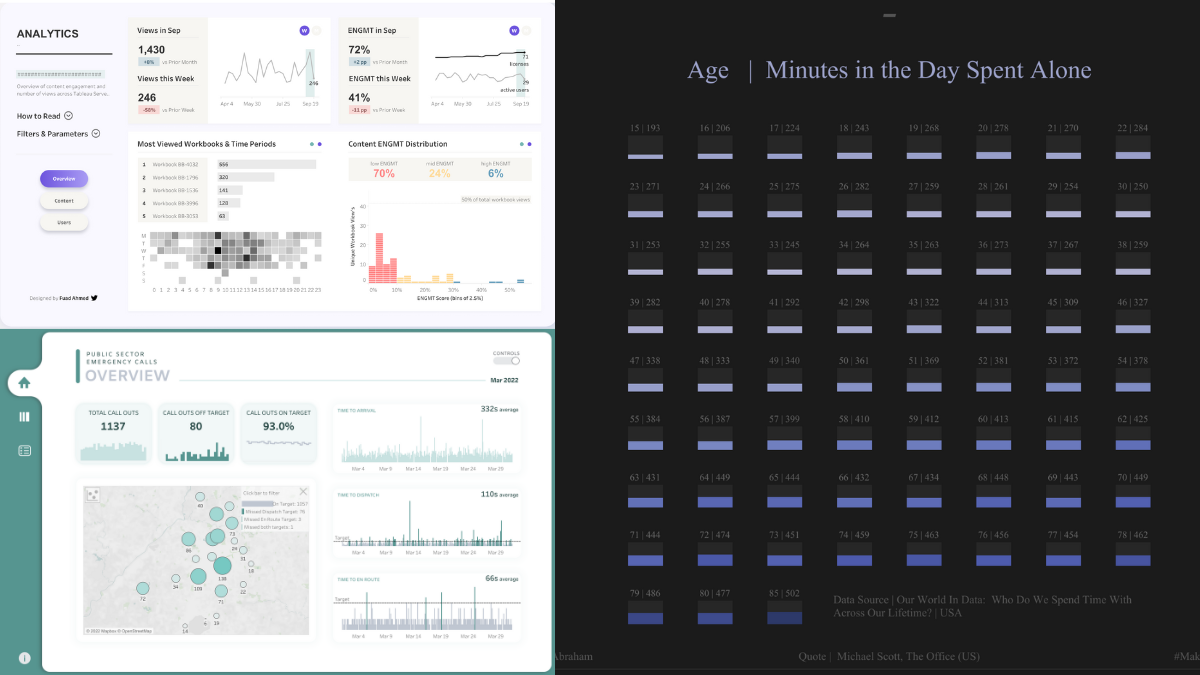This screenshot has width=1200, height=675.
Task: Switch to the Users tab
Action: (64, 223)
